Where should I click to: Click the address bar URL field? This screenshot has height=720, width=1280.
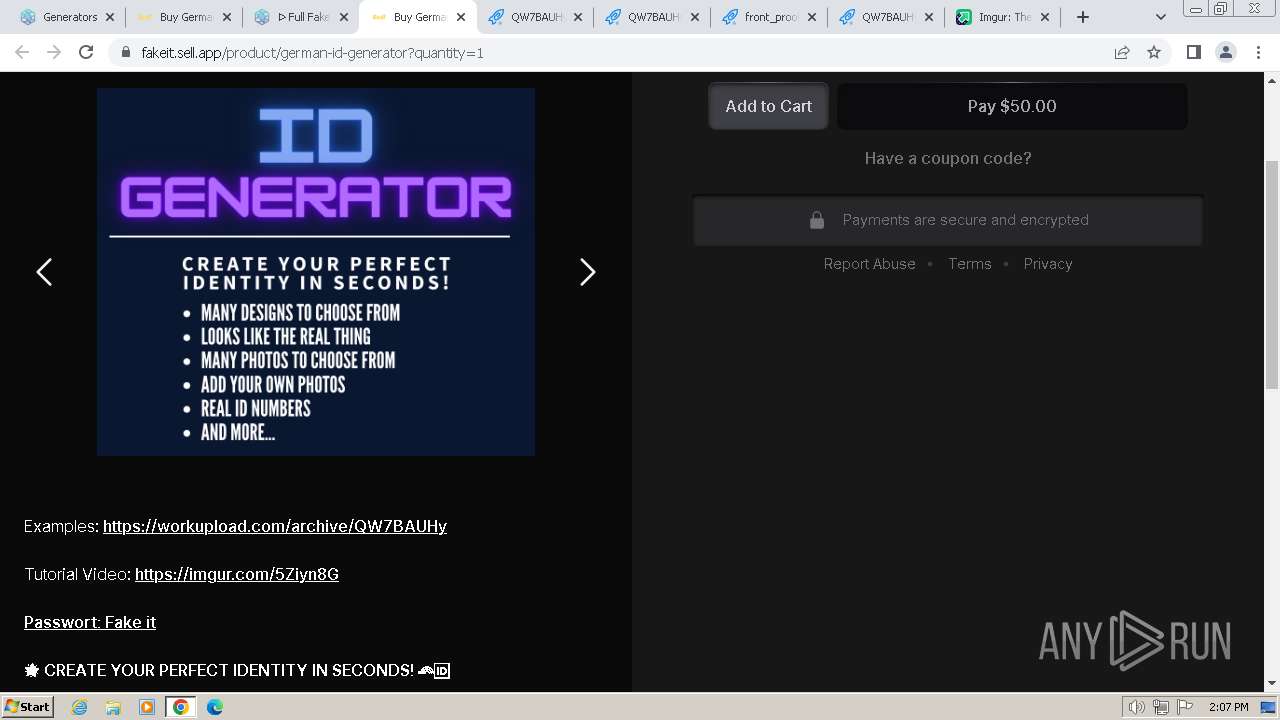[620, 52]
